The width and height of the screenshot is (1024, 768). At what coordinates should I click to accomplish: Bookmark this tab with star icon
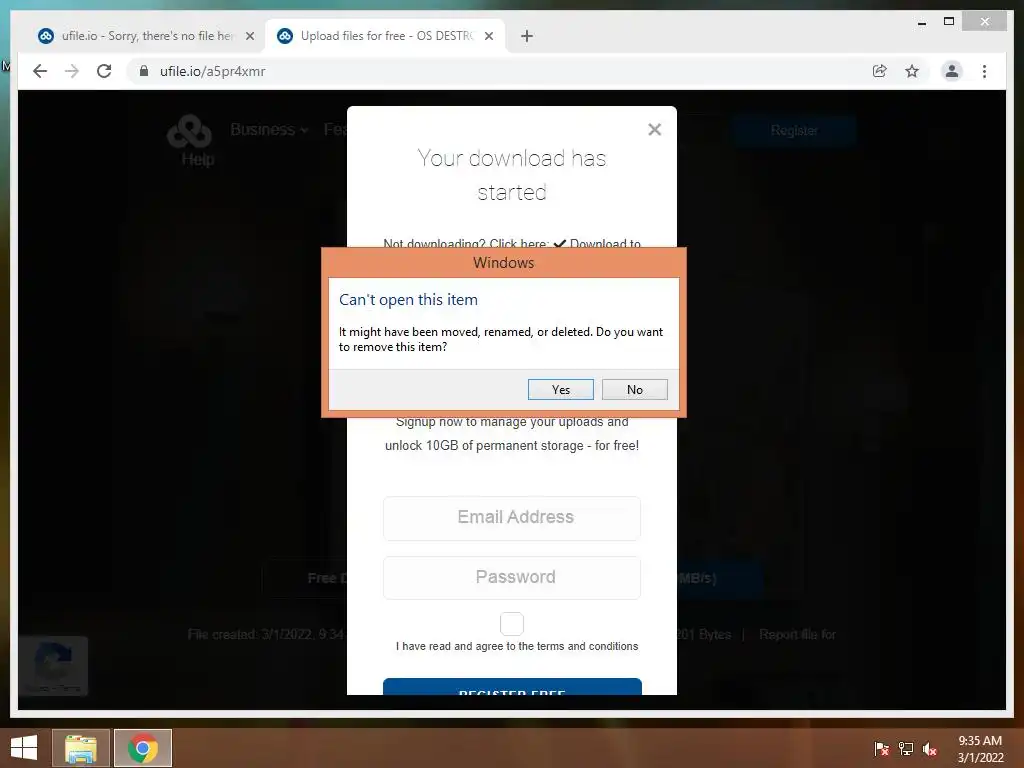[912, 71]
